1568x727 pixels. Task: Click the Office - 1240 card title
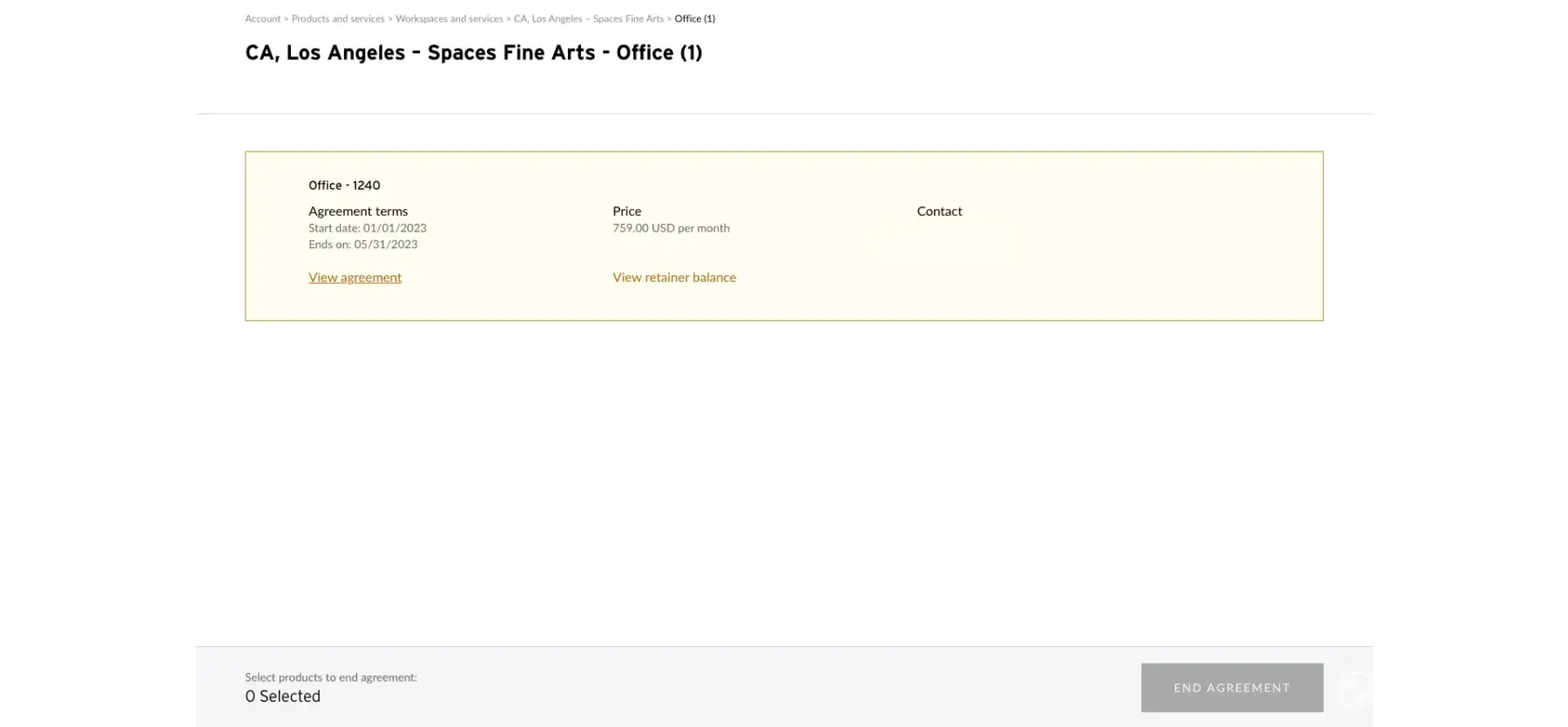click(x=344, y=185)
